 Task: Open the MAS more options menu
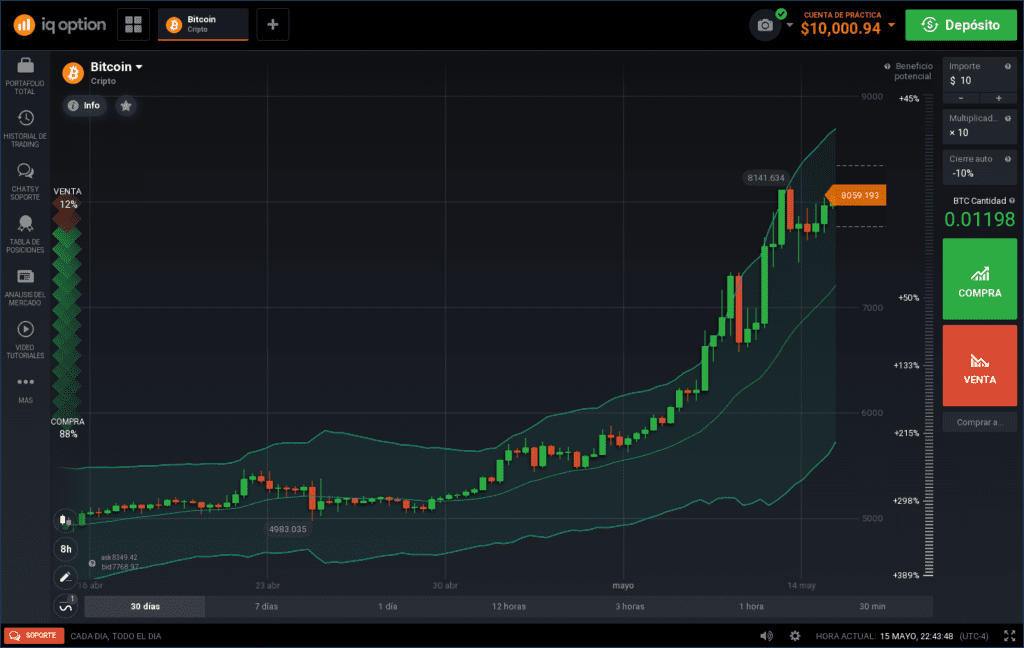[x=25, y=389]
